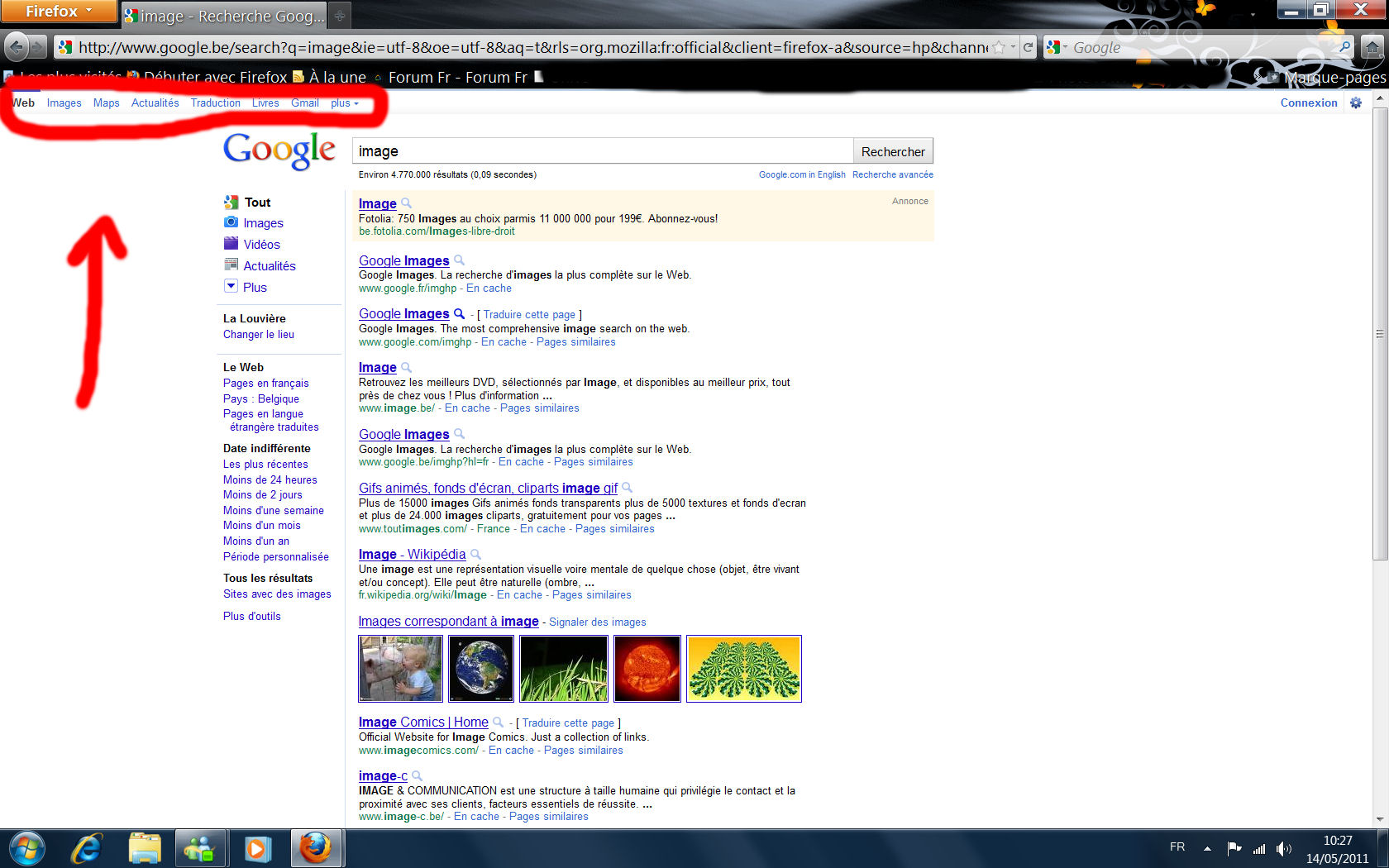The height and width of the screenshot is (868, 1389).
Task: Filter by 'Moins de 24 heures'
Action: point(270,480)
